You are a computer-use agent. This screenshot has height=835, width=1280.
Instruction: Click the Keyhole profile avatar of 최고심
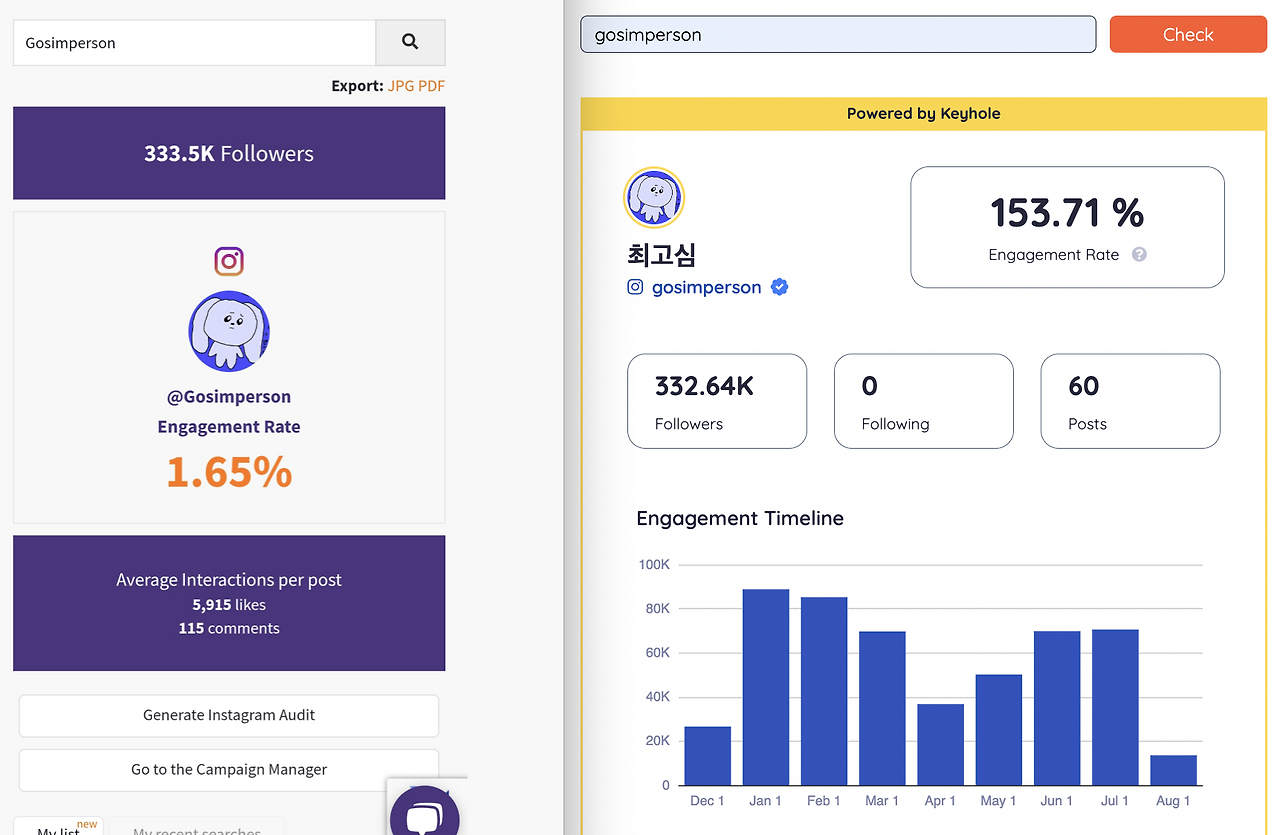pyautogui.click(x=654, y=198)
